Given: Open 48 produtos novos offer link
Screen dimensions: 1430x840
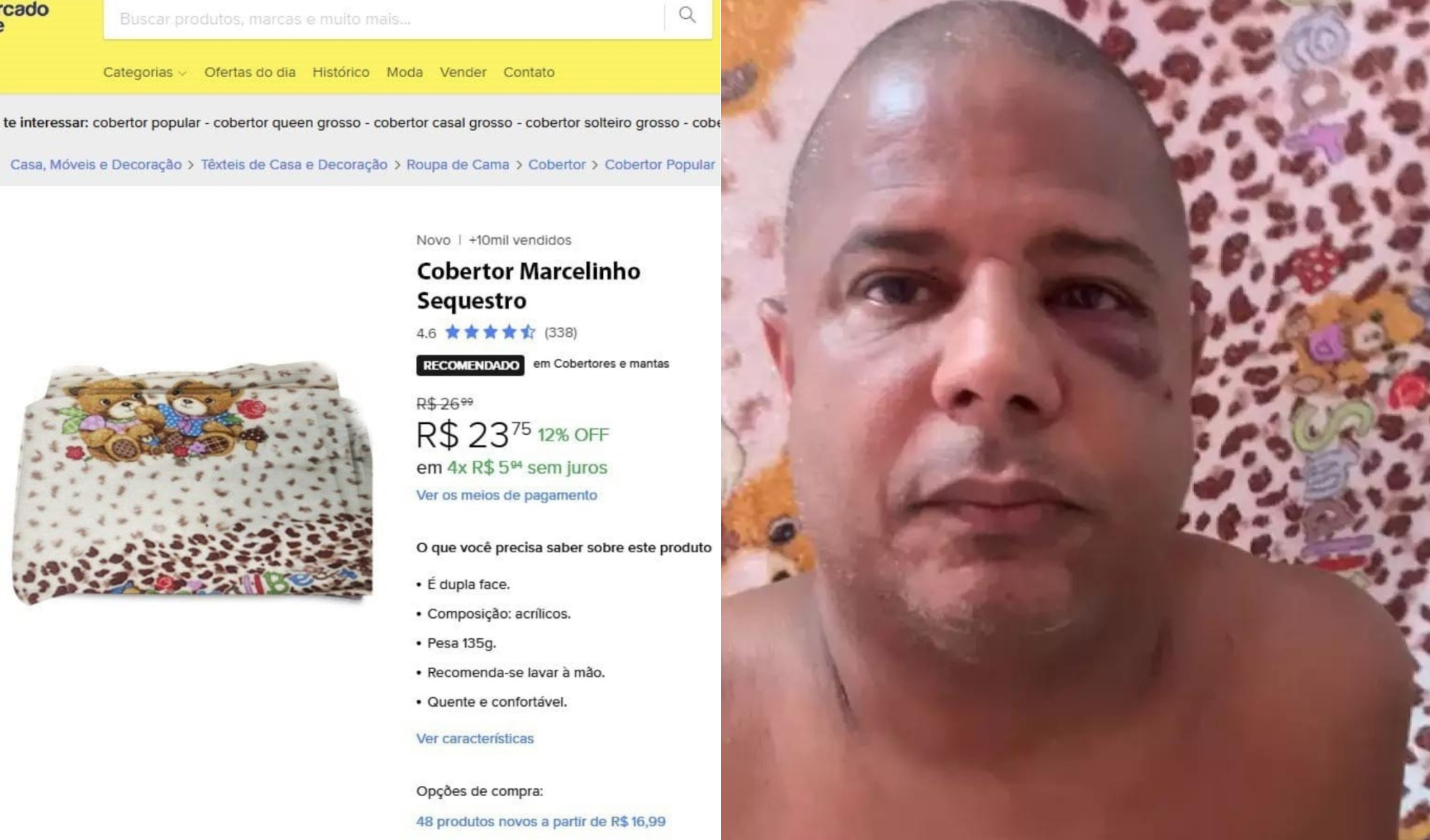Looking at the screenshot, I should point(541,821).
